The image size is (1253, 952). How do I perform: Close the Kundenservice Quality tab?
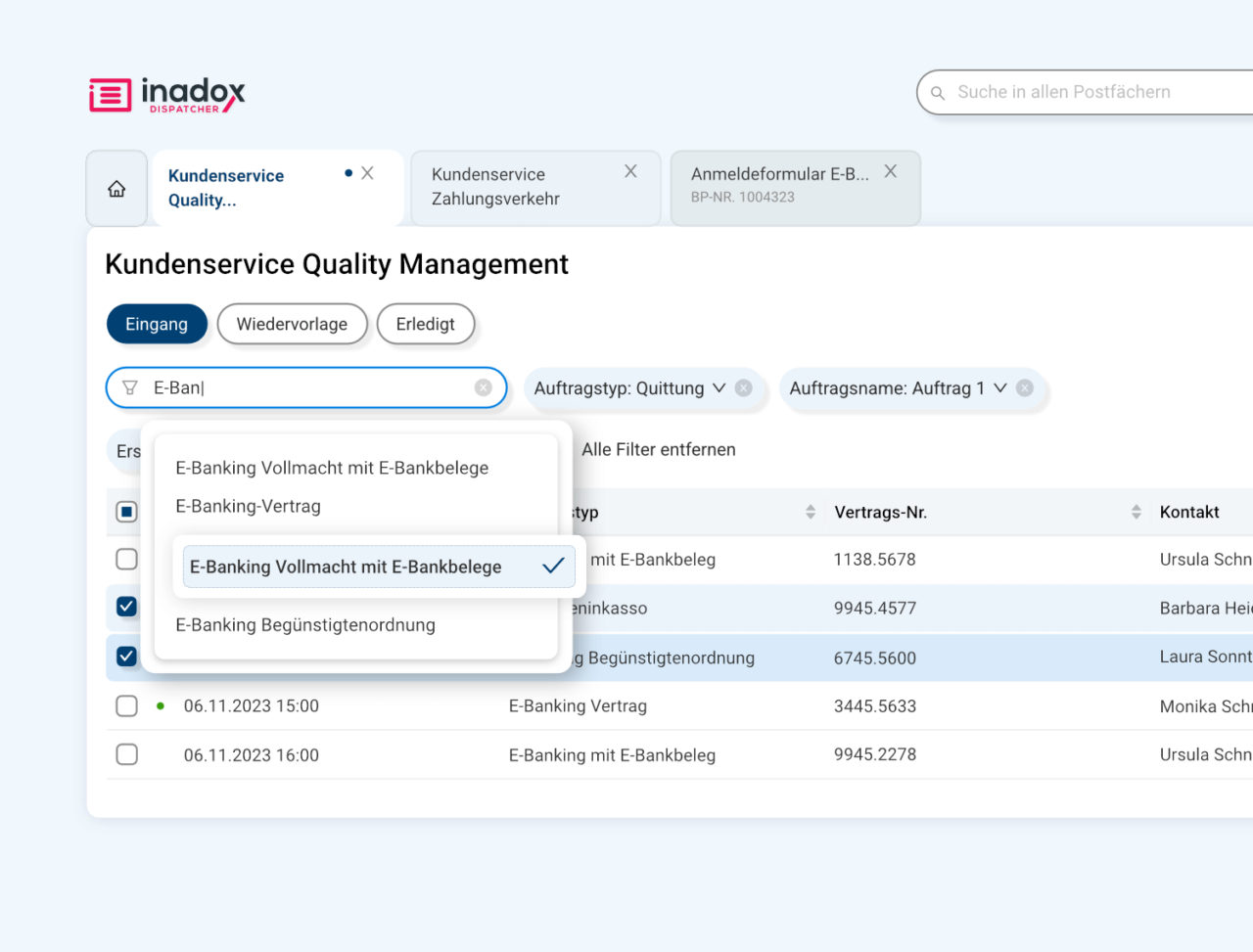[367, 173]
